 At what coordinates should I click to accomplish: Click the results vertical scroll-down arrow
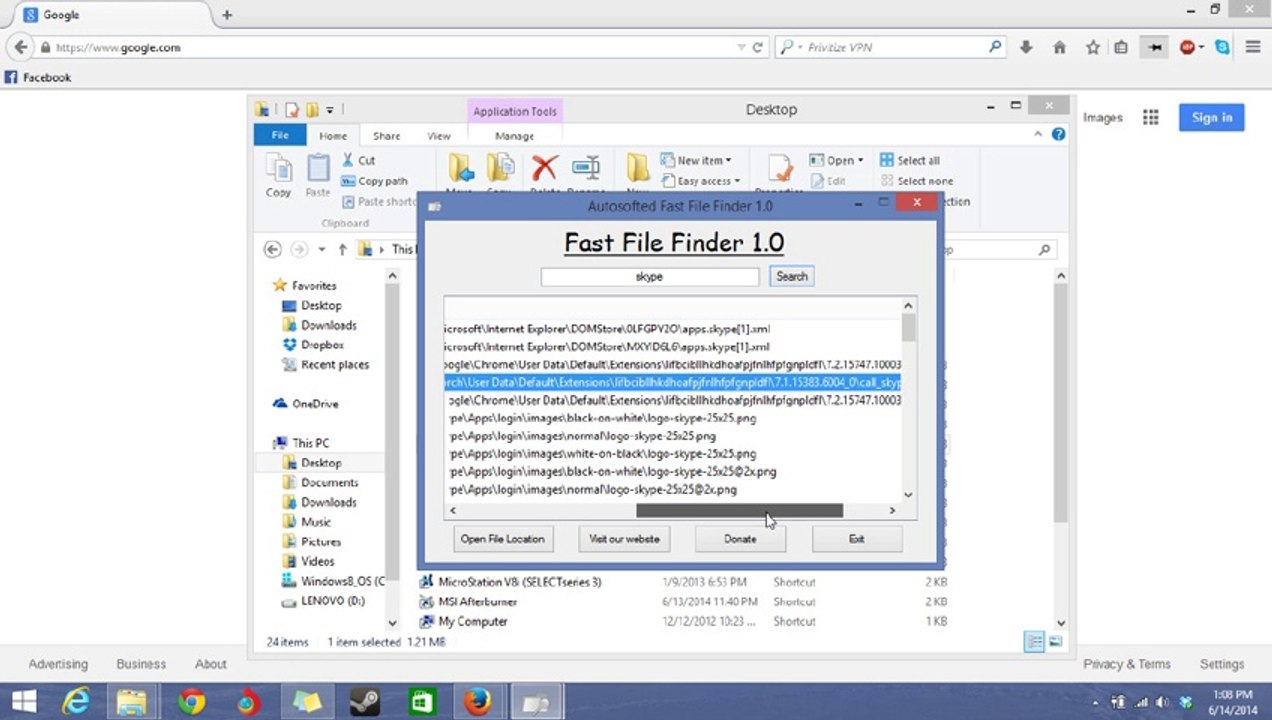[908, 493]
